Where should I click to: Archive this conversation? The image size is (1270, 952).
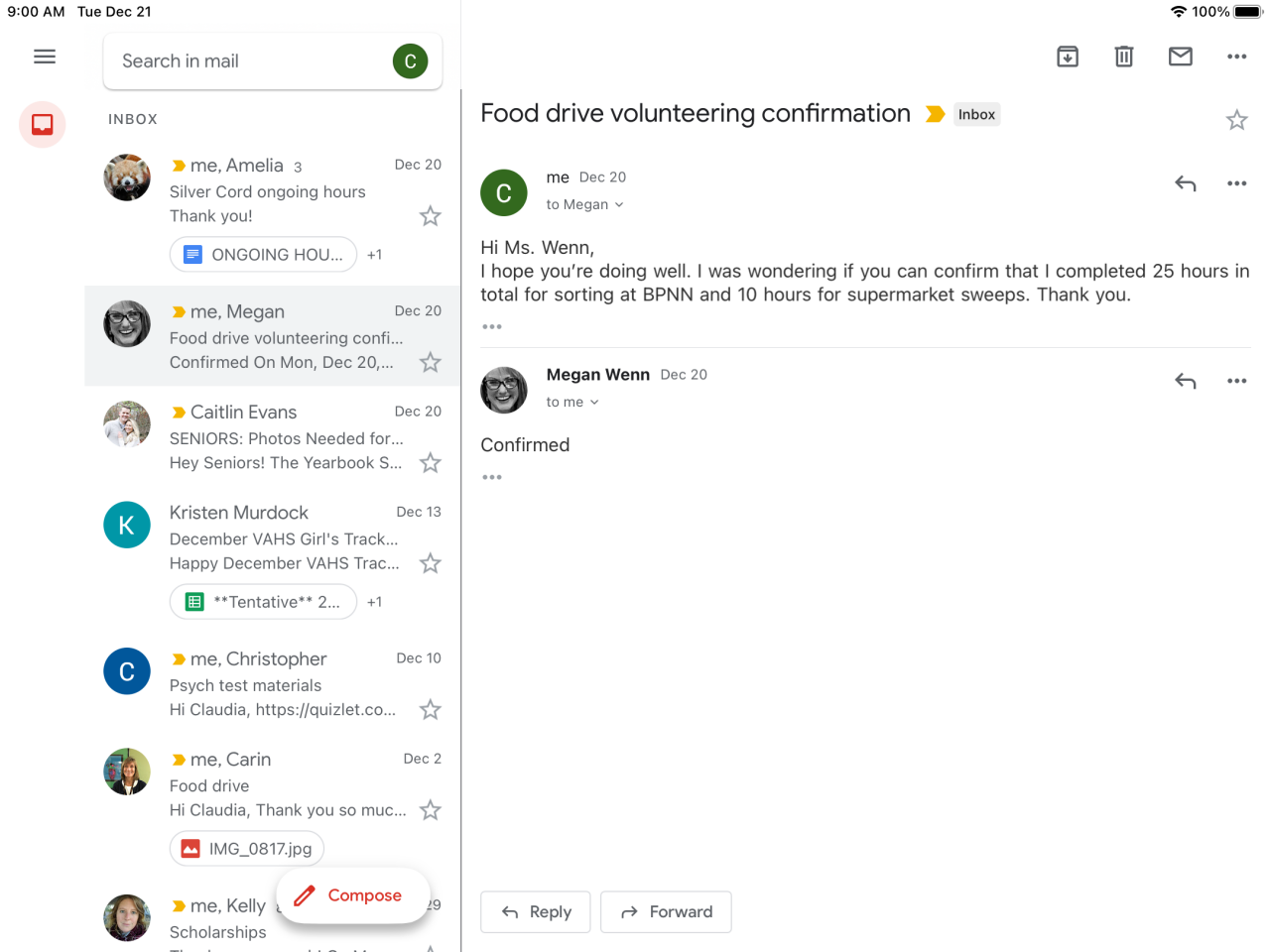(1068, 57)
